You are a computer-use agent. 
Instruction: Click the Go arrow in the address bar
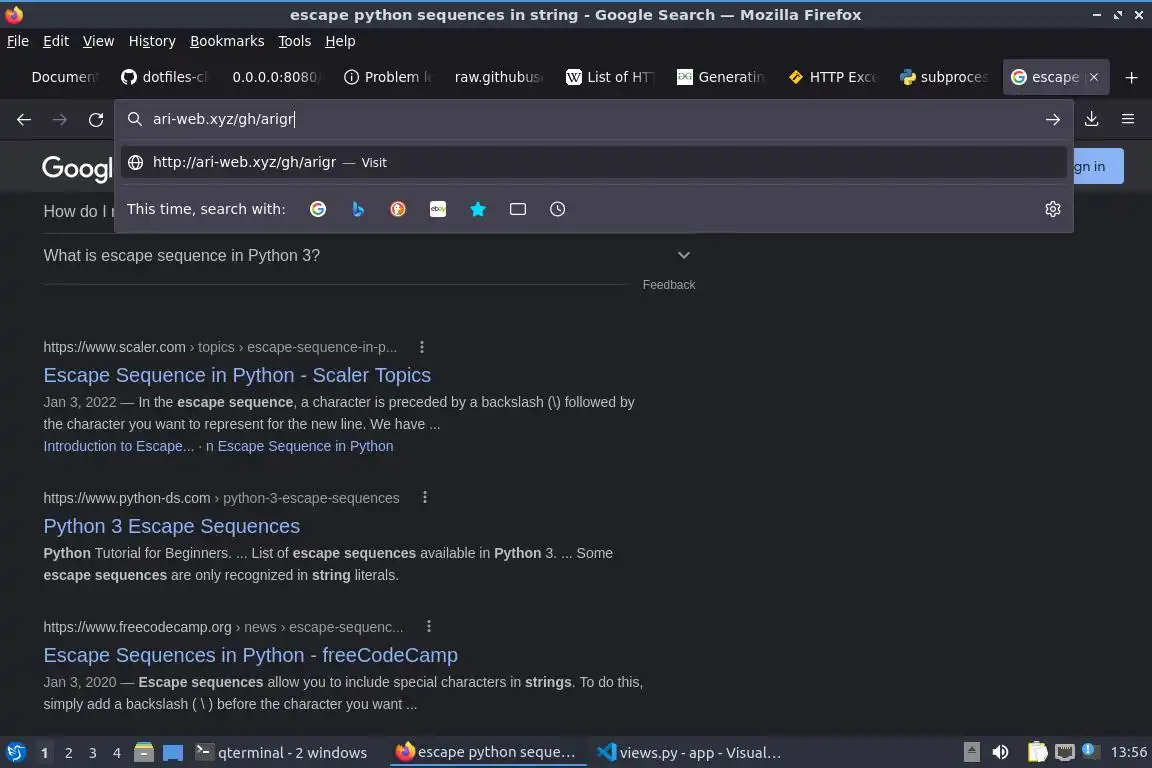click(1052, 119)
